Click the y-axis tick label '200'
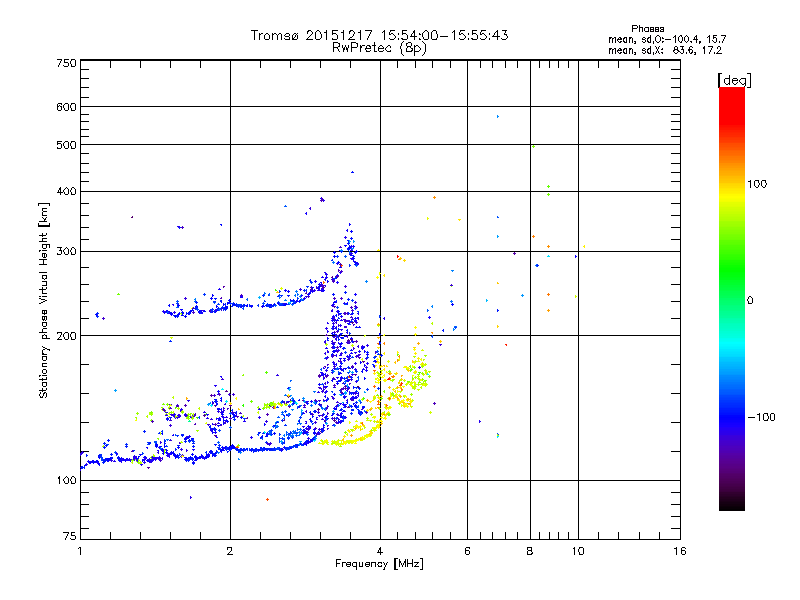Viewport: 800px width, 600px height. (x=66, y=336)
